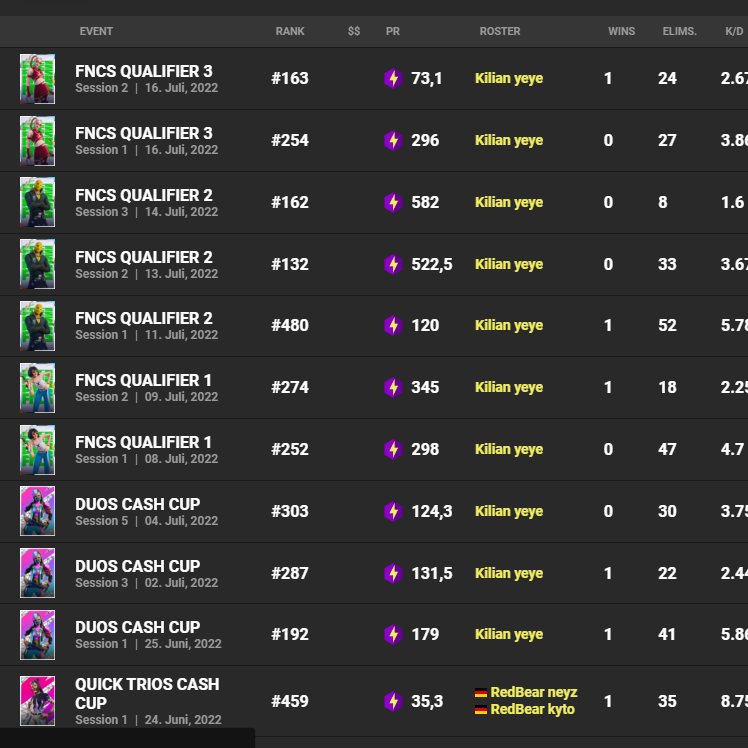Open FNCS QUALIFIER 3 from 16. Juli Session 2
The width and height of the screenshot is (748, 748).
click(x=144, y=72)
